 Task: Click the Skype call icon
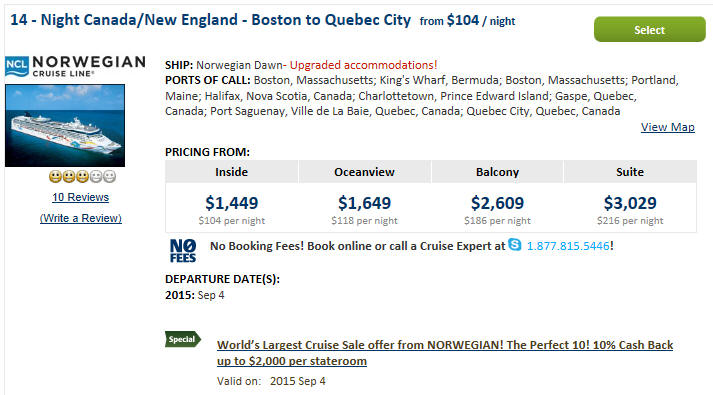tap(515, 245)
